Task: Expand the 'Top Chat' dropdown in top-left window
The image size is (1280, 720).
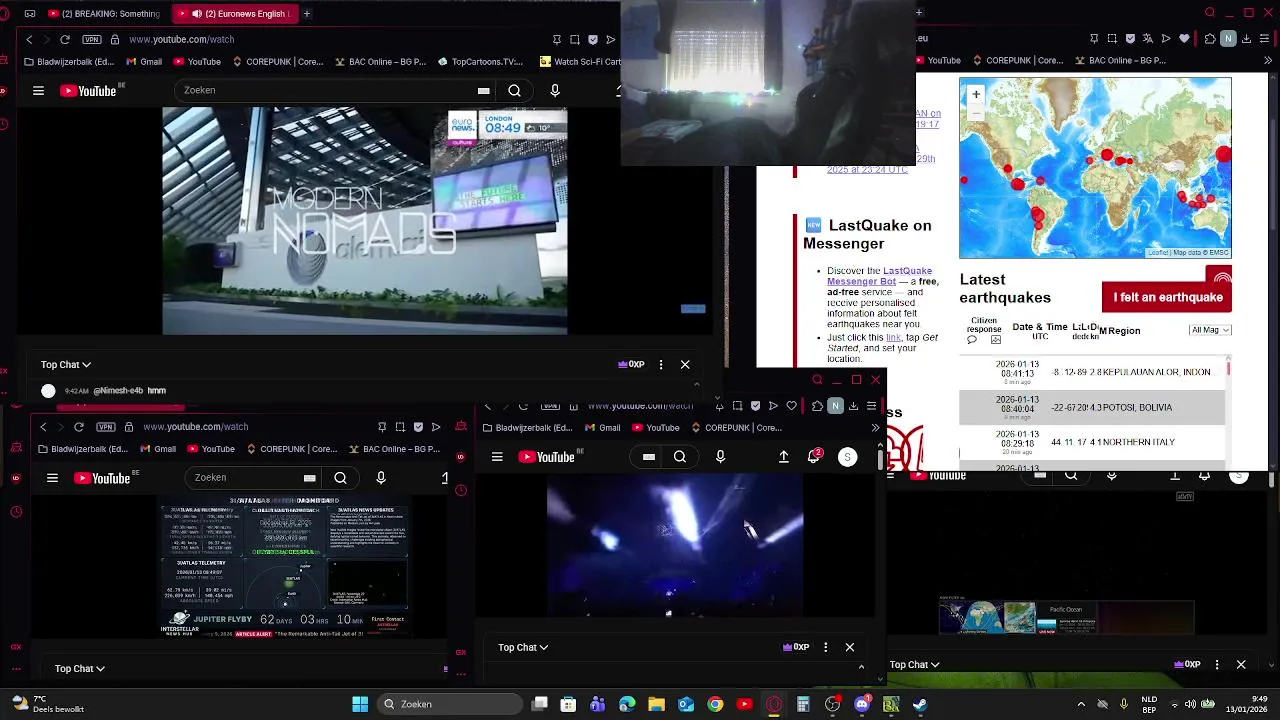Action: (66, 365)
